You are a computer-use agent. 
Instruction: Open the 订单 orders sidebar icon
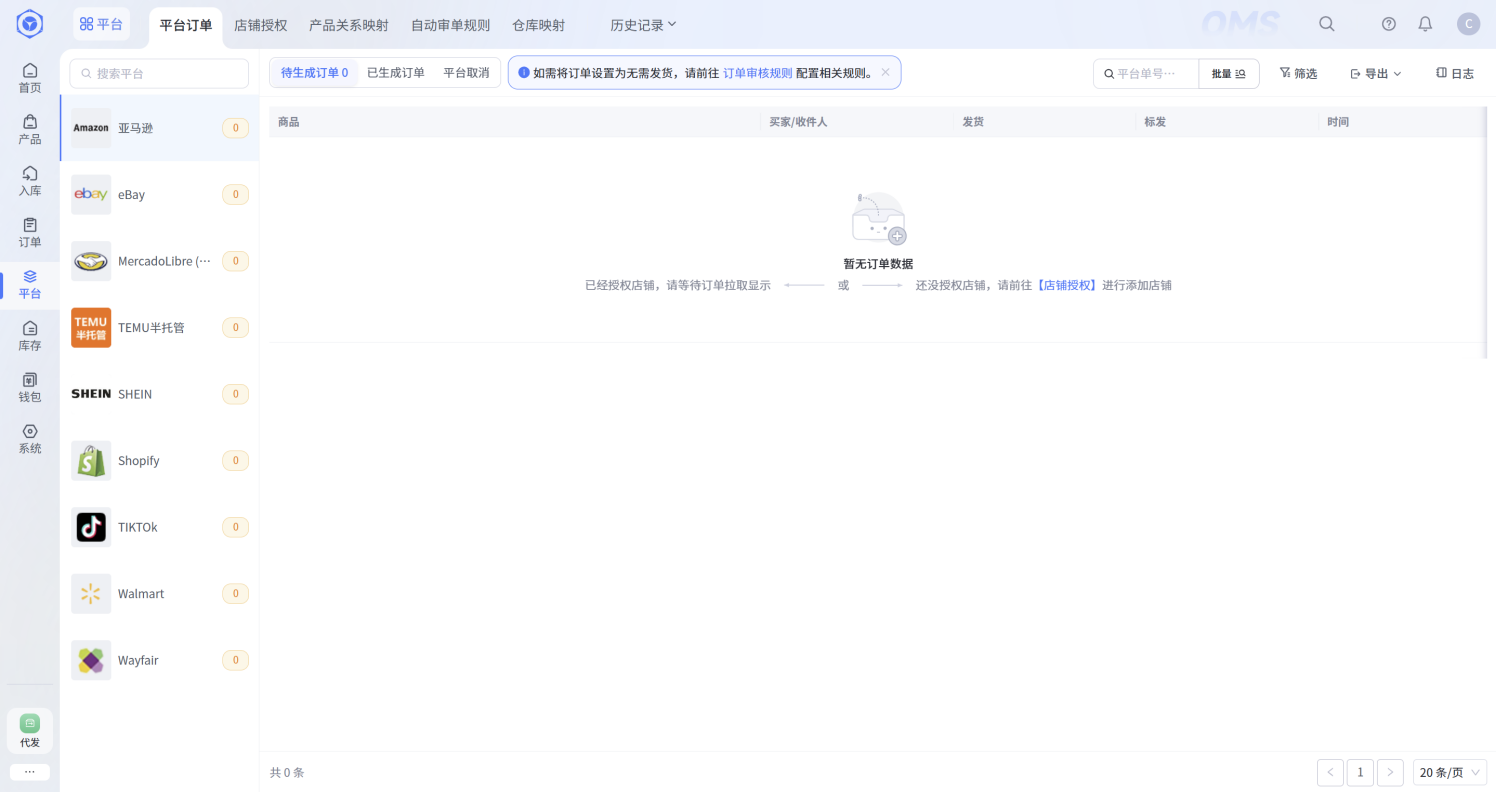pyautogui.click(x=30, y=232)
